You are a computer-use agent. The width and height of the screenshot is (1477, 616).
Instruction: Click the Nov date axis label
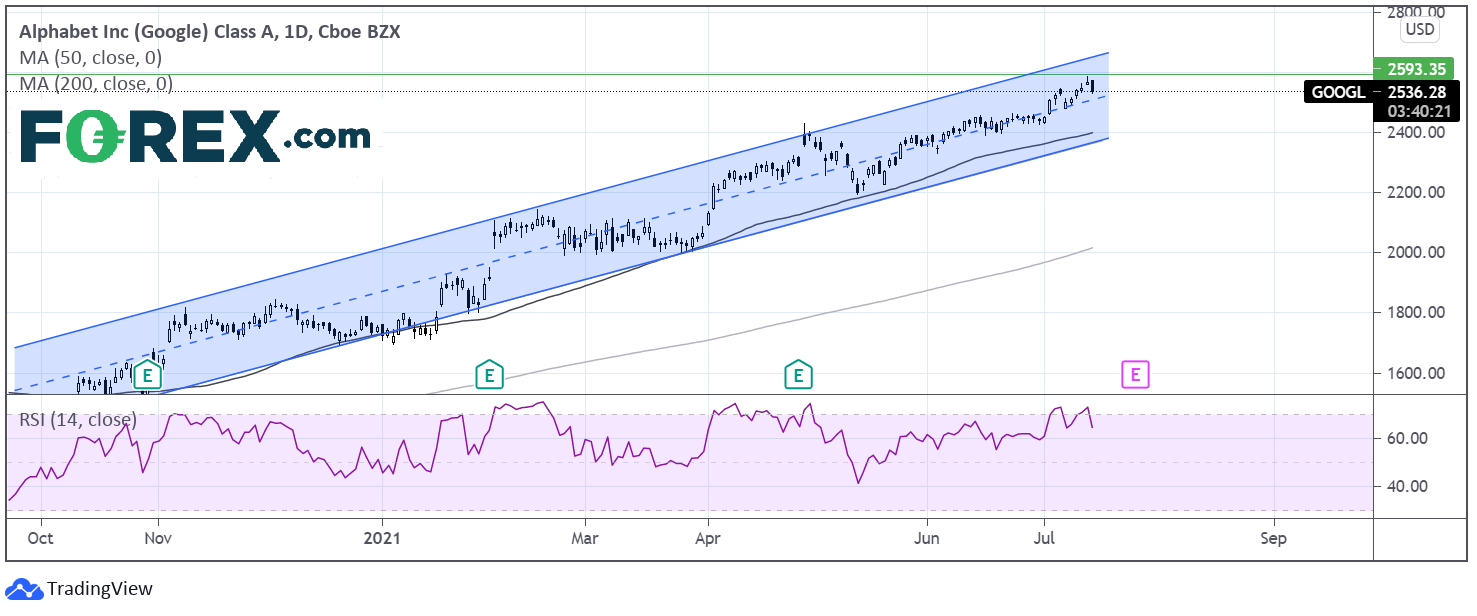pos(159,538)
